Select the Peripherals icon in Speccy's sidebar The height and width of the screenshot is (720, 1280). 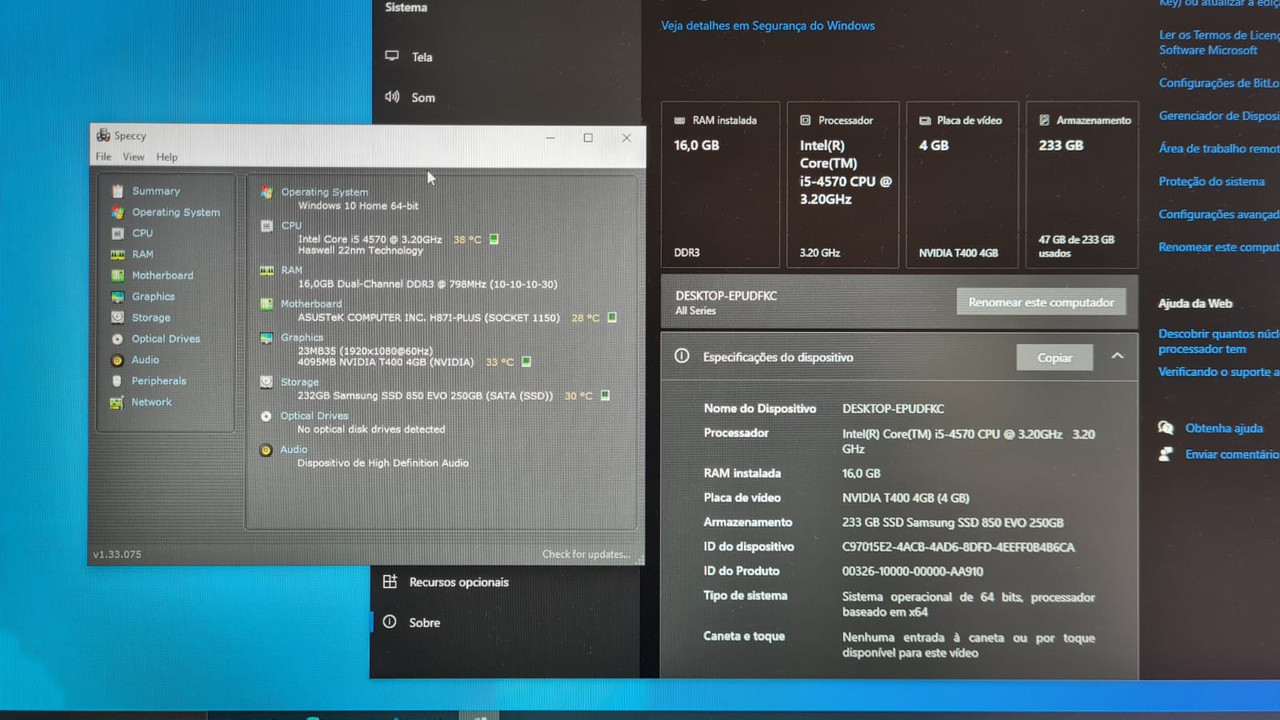point(117,381)
